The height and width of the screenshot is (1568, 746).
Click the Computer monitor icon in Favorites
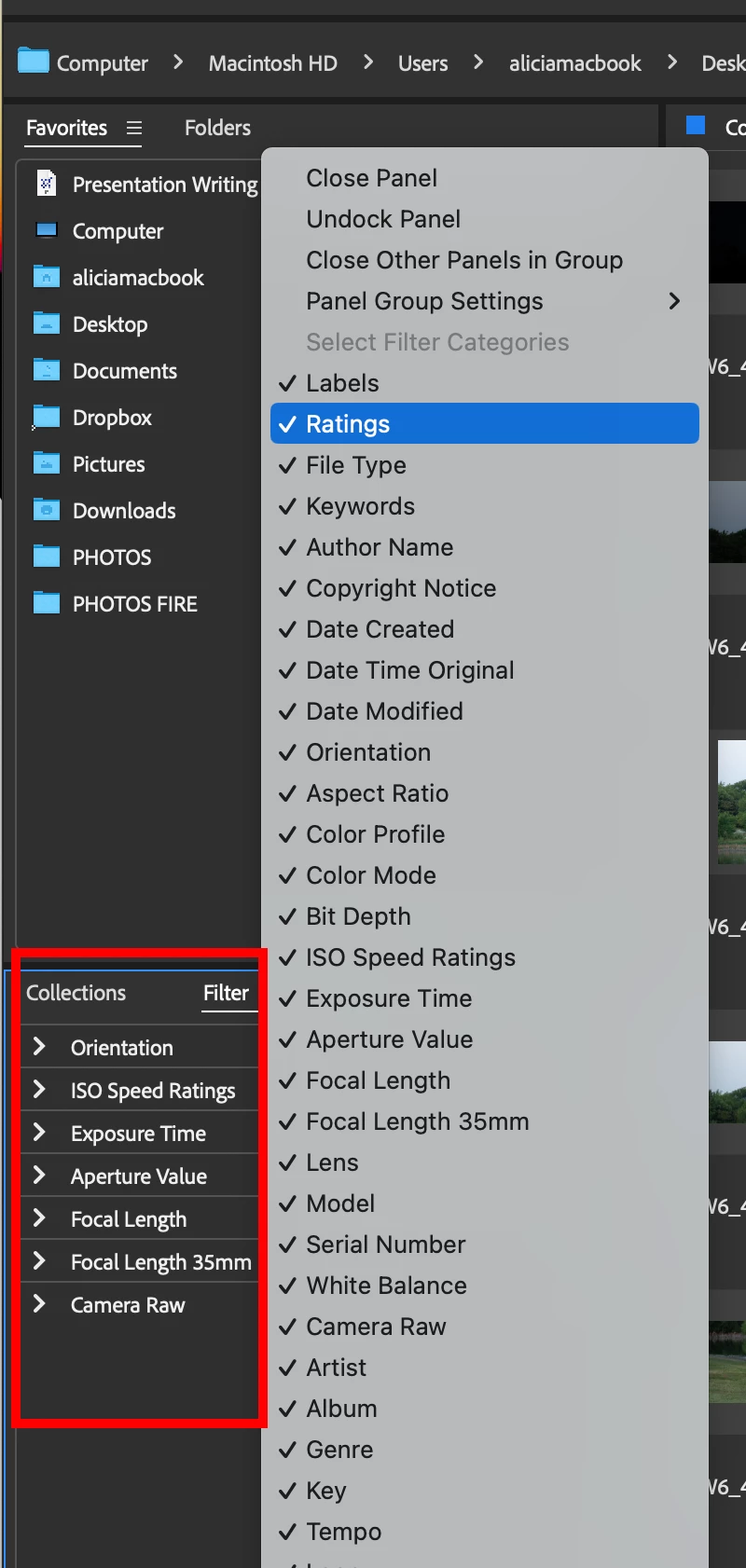(46, 230)
